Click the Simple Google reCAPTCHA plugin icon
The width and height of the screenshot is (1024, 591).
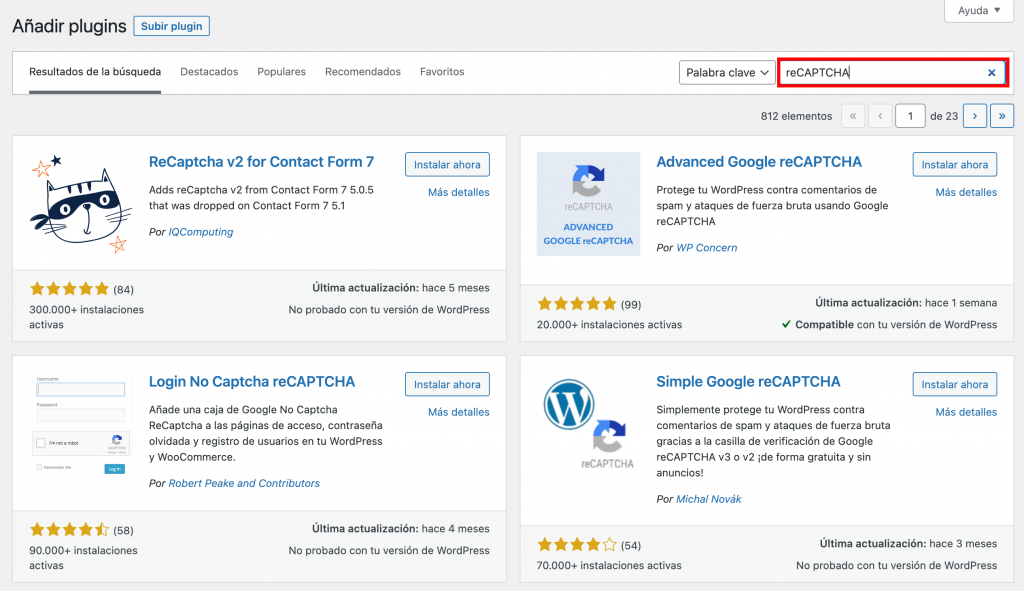pos(588,424)
